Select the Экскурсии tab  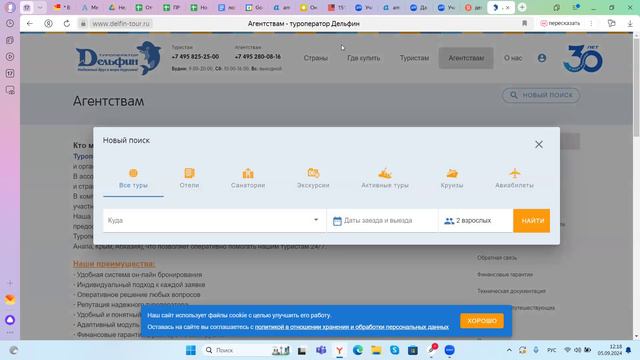(x=313, y=179)
